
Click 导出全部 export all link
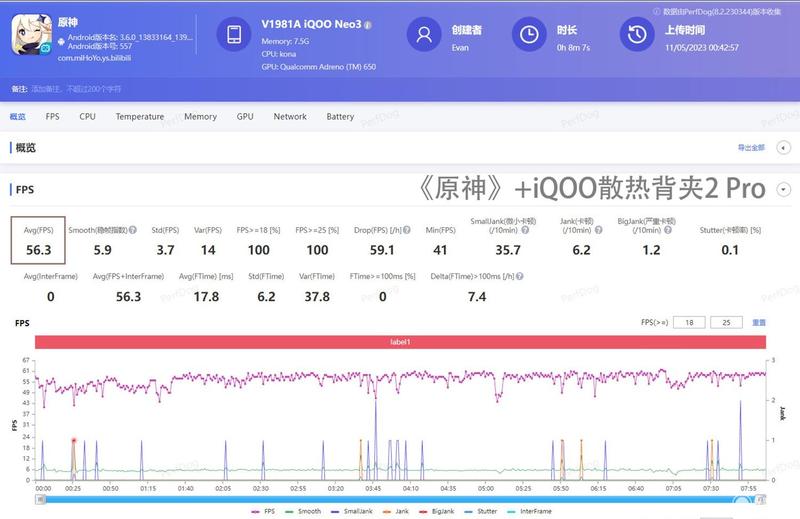click(751, 147)
